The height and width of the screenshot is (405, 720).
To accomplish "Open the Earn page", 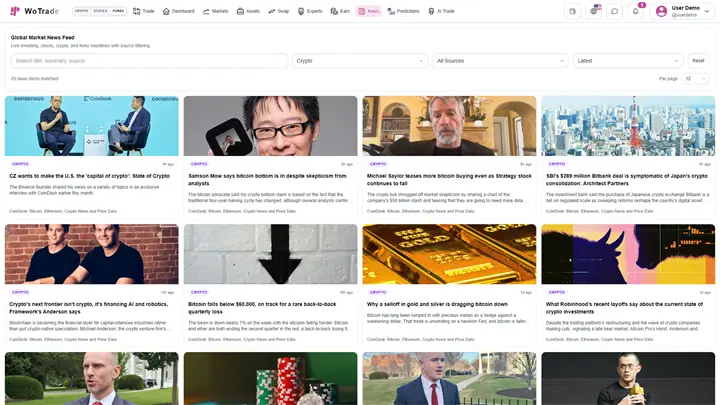I will click(x=340, y=11).
